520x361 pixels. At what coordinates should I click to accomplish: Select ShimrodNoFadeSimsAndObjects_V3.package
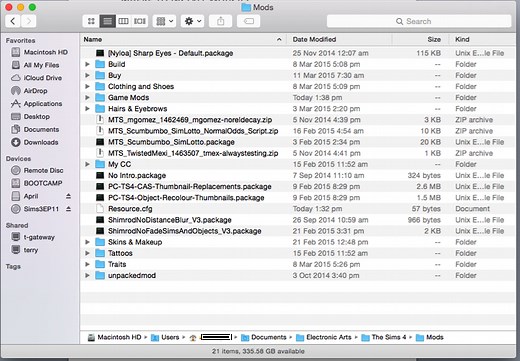point(298,231)
